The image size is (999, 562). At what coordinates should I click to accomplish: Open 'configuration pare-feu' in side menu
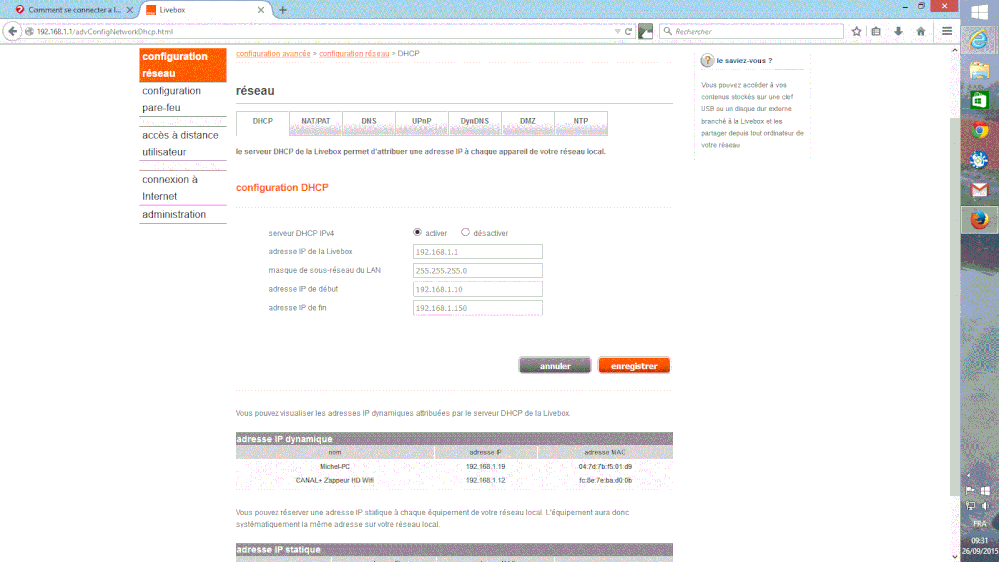[183, 99]
